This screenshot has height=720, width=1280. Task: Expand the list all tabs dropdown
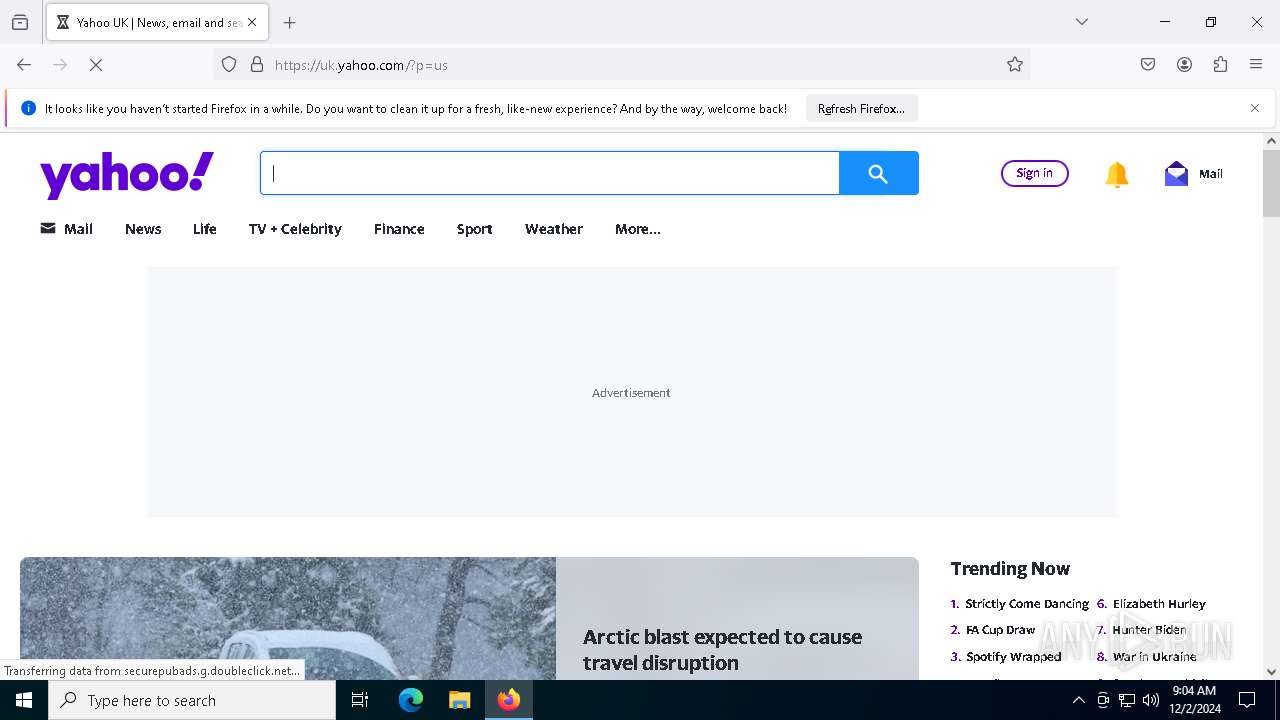(1082, 22)
